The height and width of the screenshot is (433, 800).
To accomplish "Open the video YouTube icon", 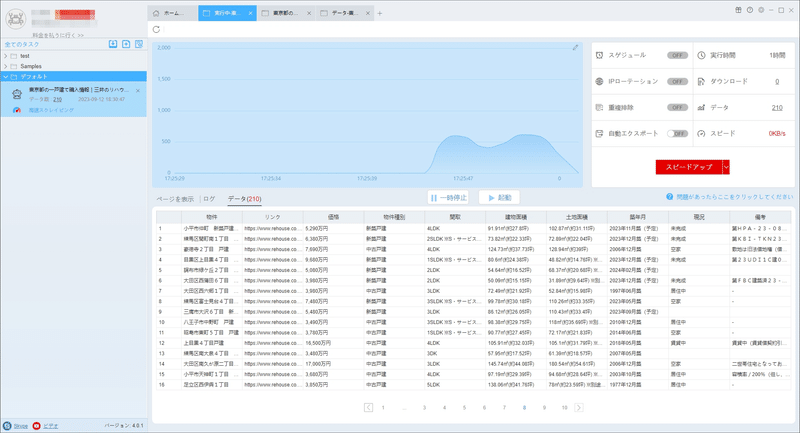I will point(36,426).
